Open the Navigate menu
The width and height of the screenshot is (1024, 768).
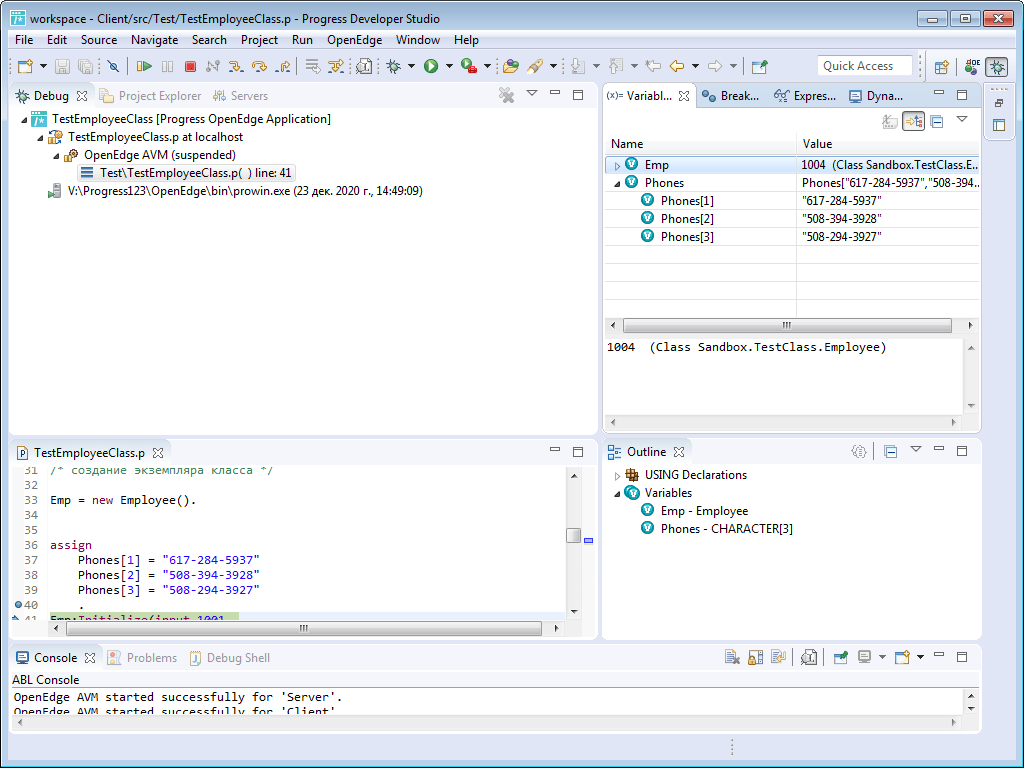pos(154,40)
